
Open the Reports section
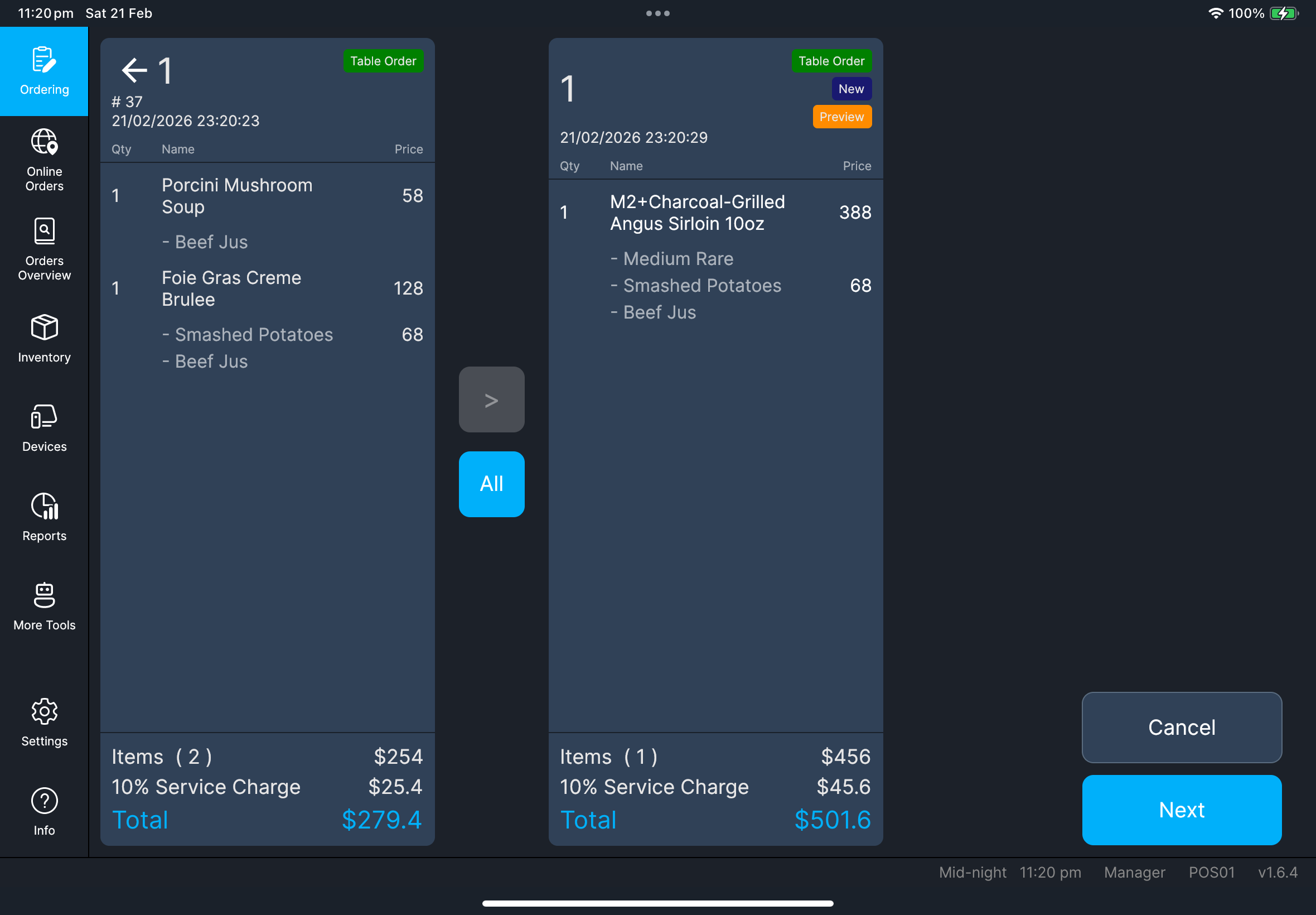coord(43,516)
